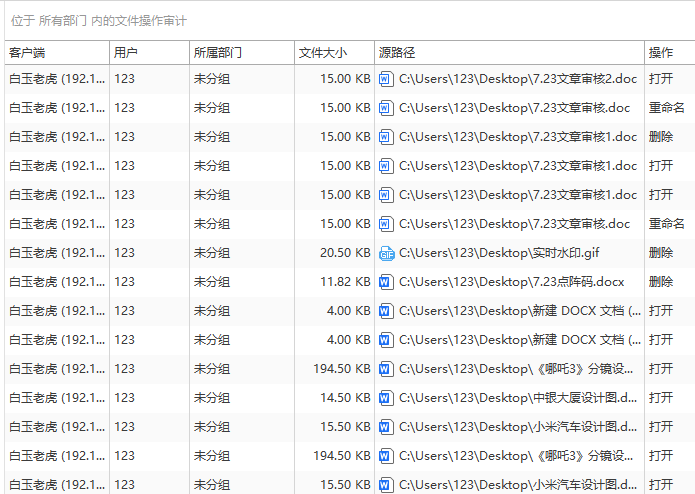This screenshot has height=494, width=695.
Task: Click 15.00 KB in the deleted 7.23文章审核1.doc row
Action: (x=345, y=137)
